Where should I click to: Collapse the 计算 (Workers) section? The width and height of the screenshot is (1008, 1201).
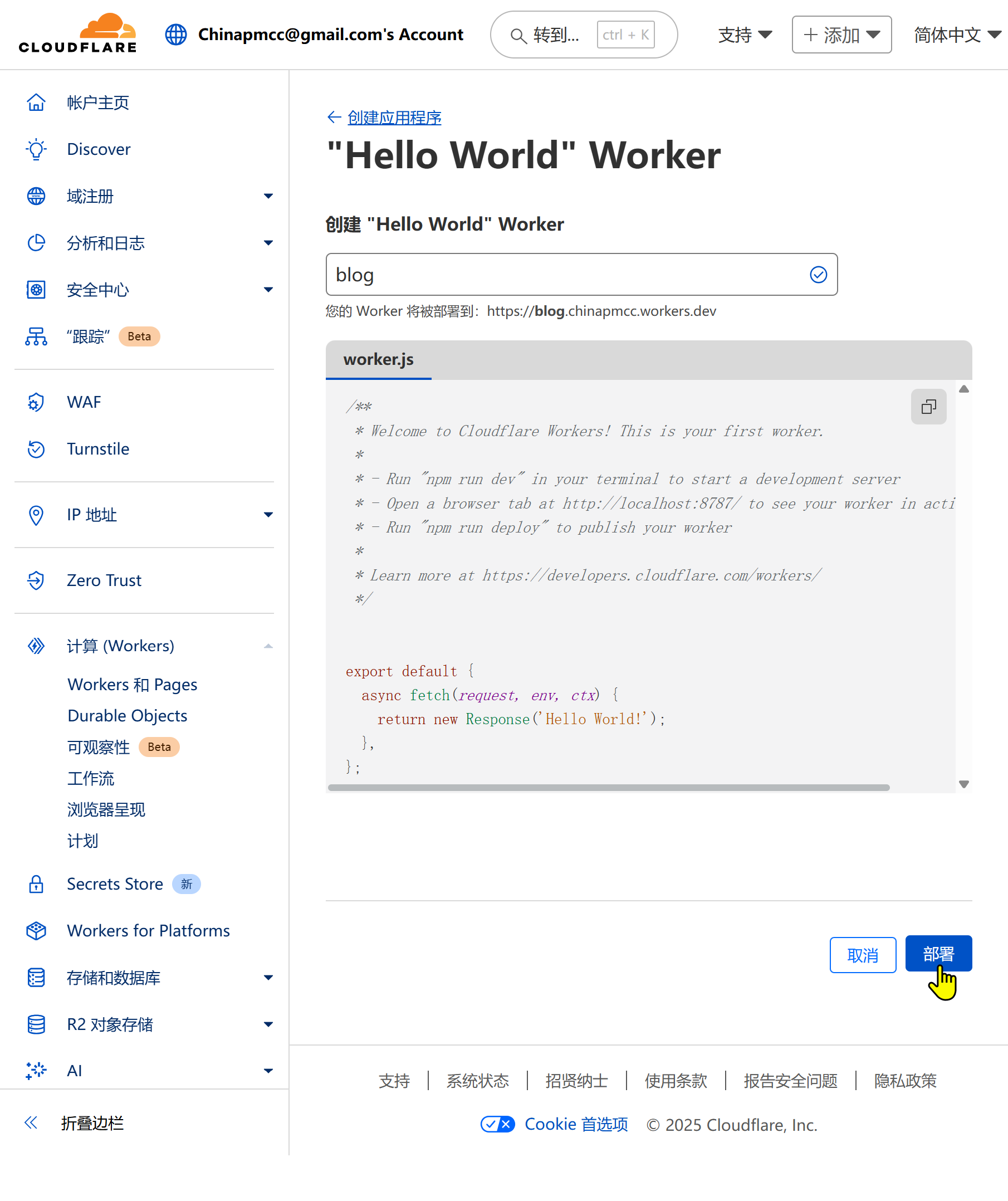click(x=267, y=646)
